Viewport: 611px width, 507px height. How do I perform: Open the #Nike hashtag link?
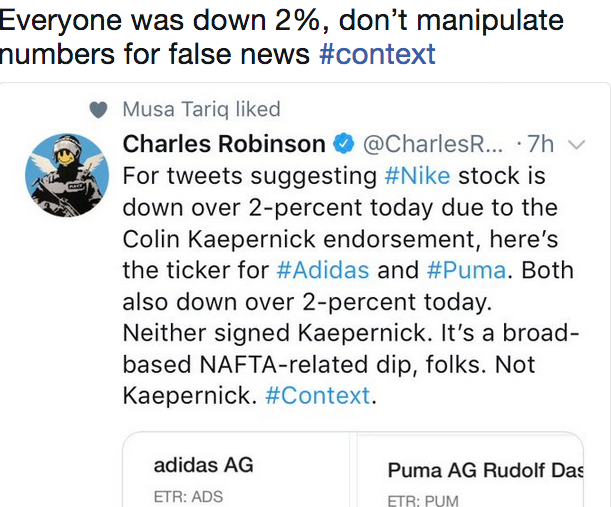417,177
